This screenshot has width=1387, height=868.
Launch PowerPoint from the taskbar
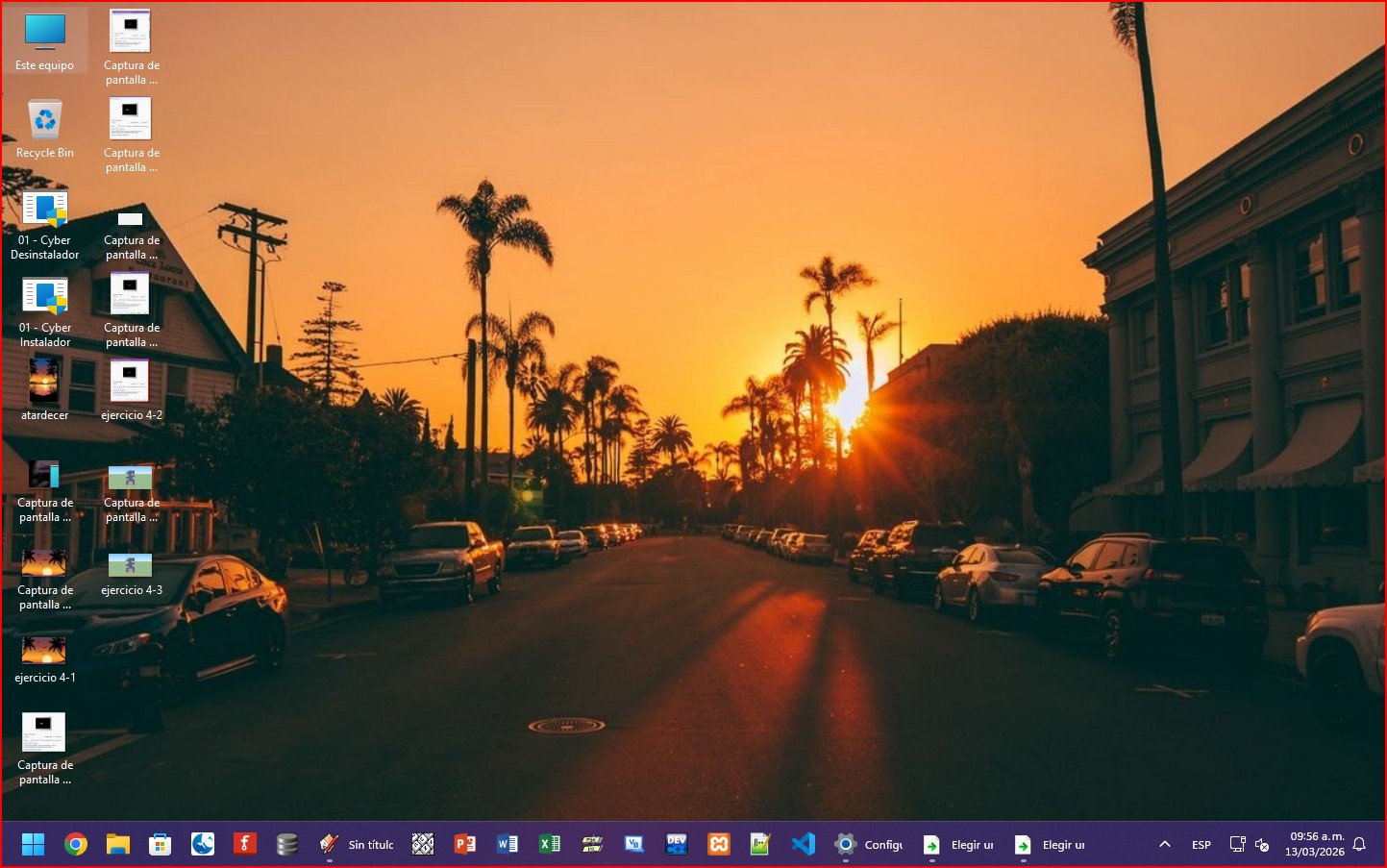coord(465,844)
